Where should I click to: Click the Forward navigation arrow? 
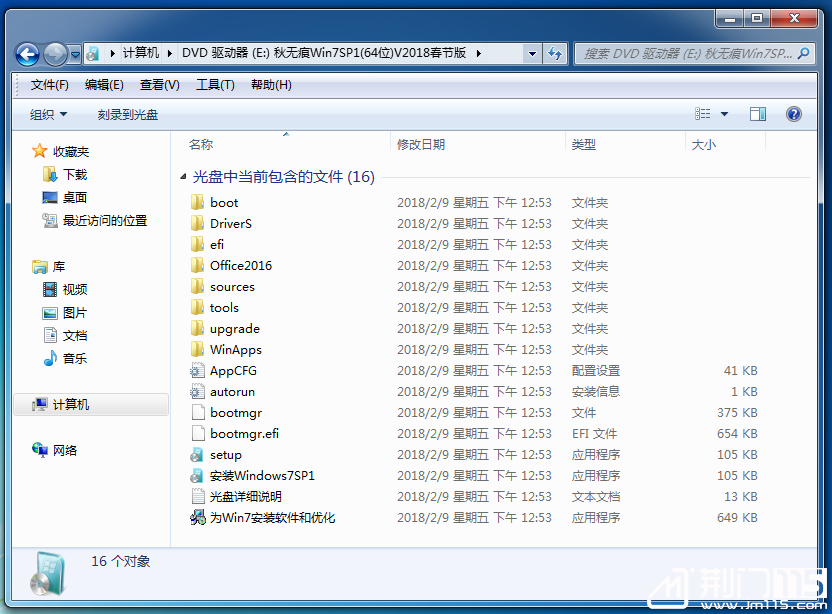point(55,54)
